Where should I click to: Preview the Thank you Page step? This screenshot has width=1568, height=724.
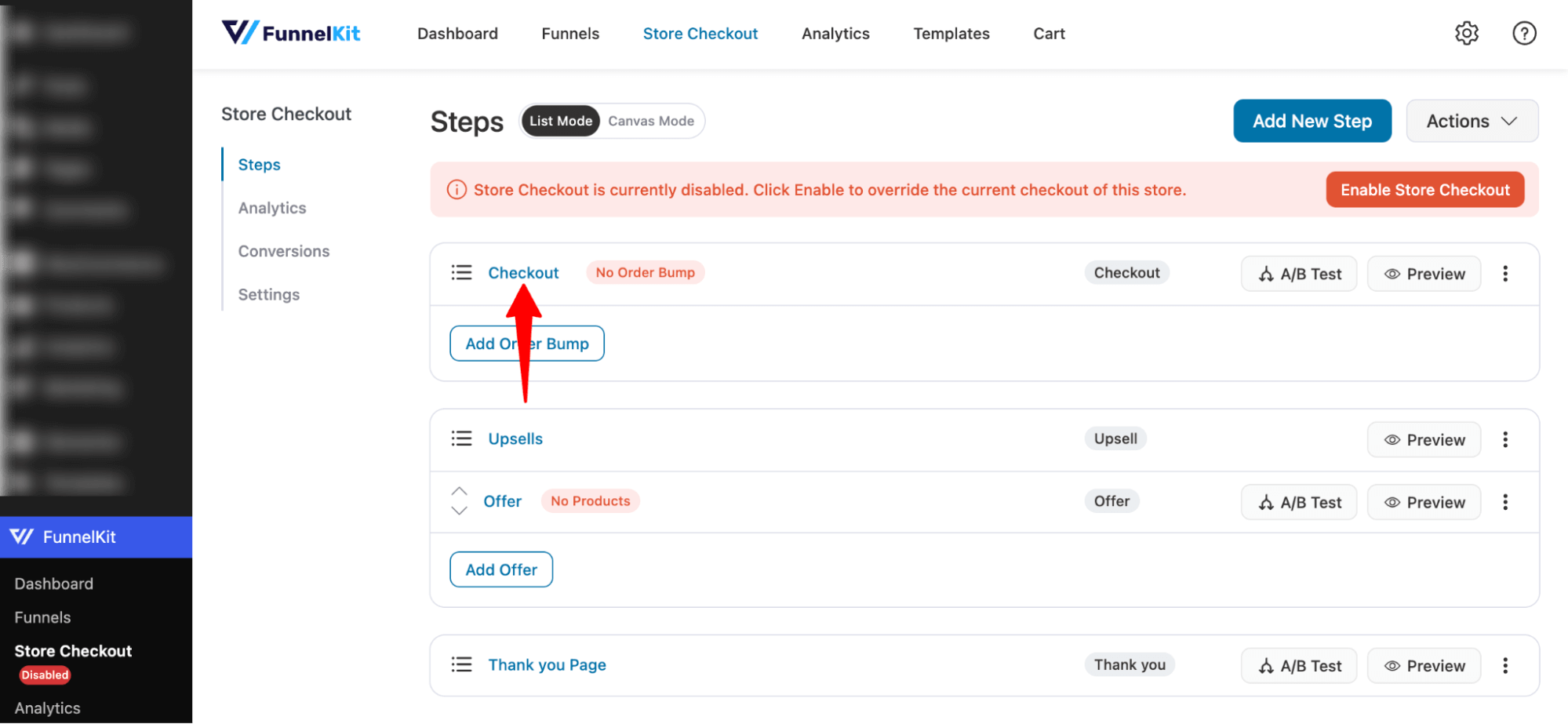click(1424, 666)
